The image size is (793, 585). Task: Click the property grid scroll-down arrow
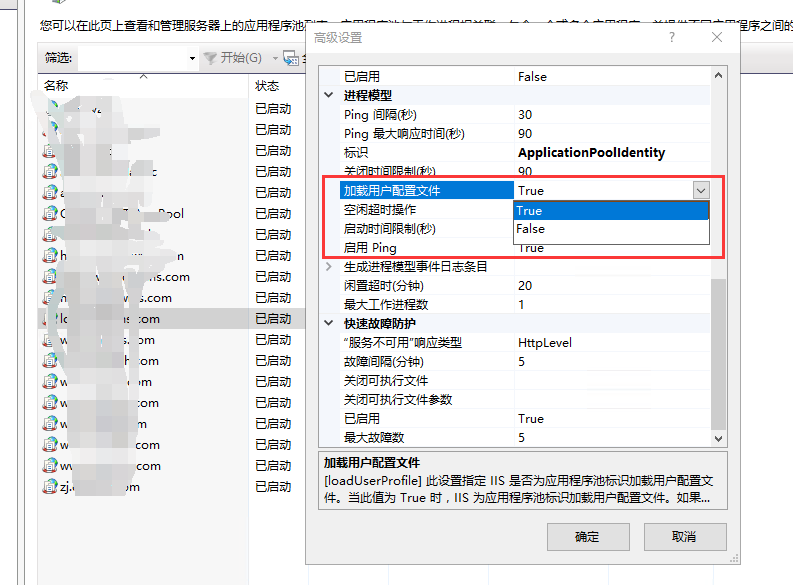[718, 438]
